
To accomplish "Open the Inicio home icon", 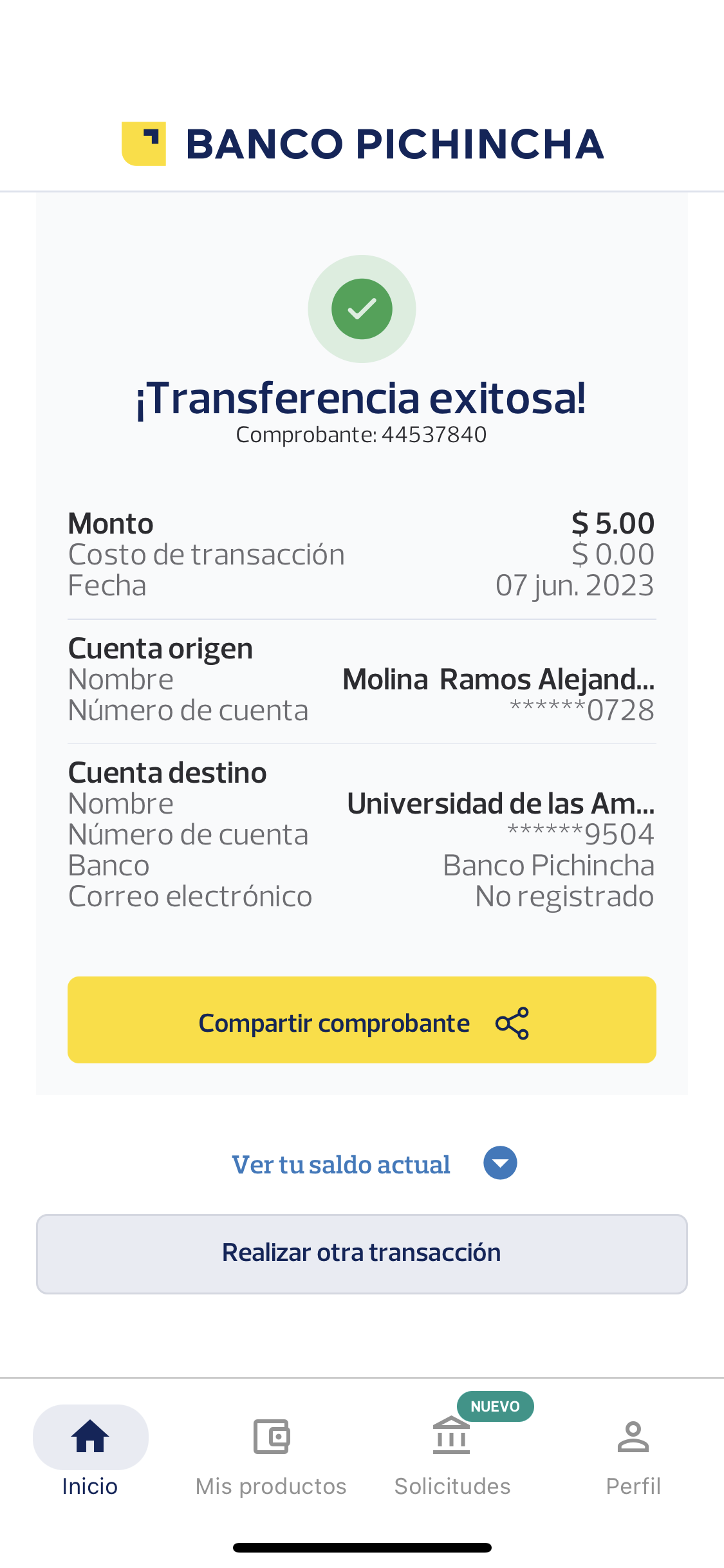I will pos(90,1436).
